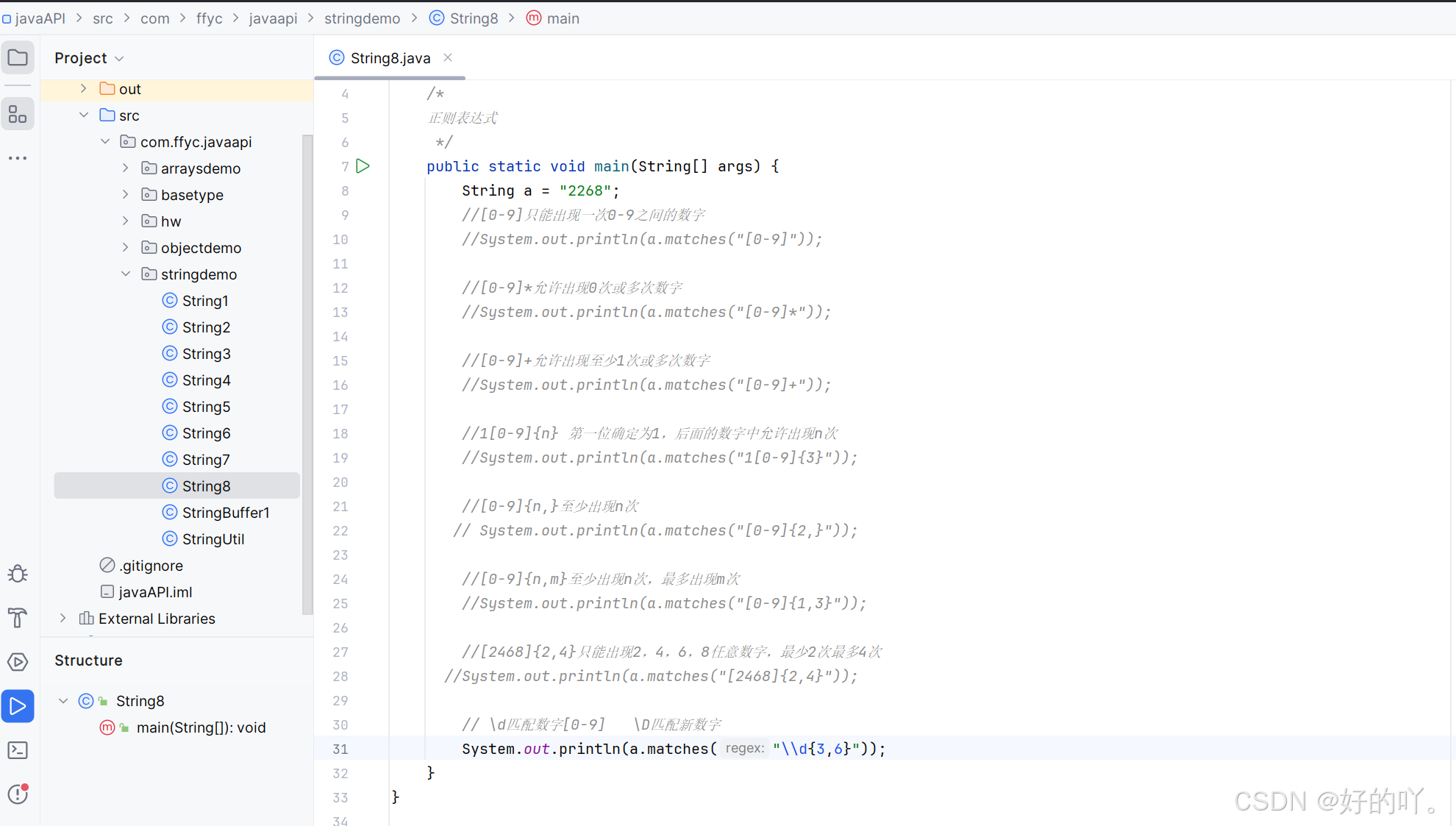The image size is (1456, 826).
Task: Open the Services tool window icon
Action: [x=18, y=662]
